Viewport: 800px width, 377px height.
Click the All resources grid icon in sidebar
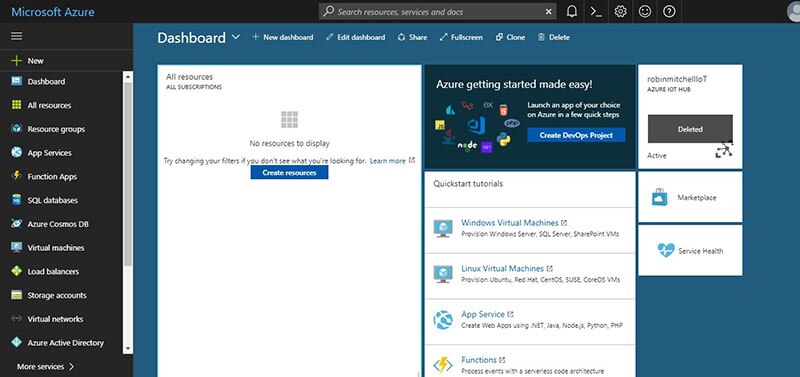pos(17,105)
